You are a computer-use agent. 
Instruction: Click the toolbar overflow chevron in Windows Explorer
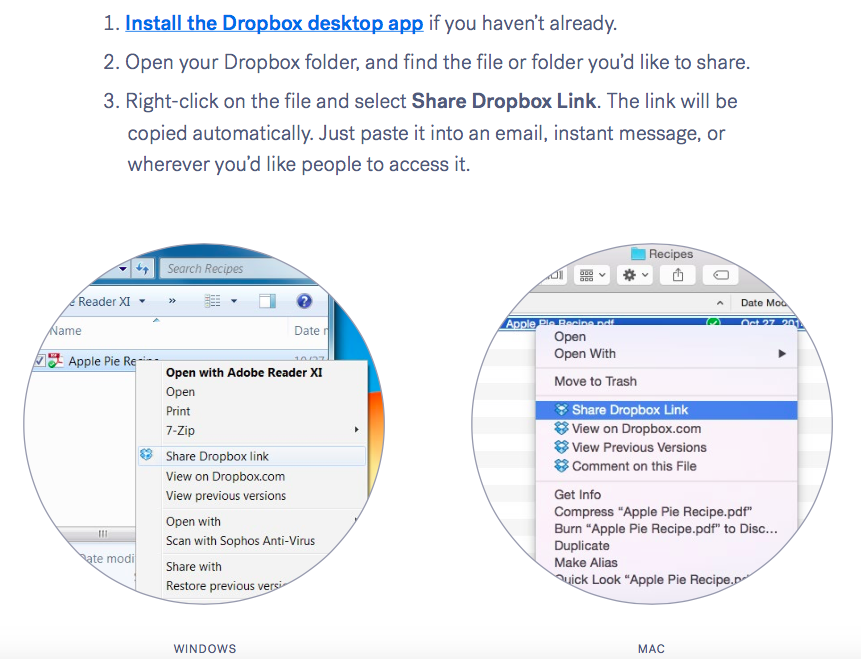(x=172, y=301)
